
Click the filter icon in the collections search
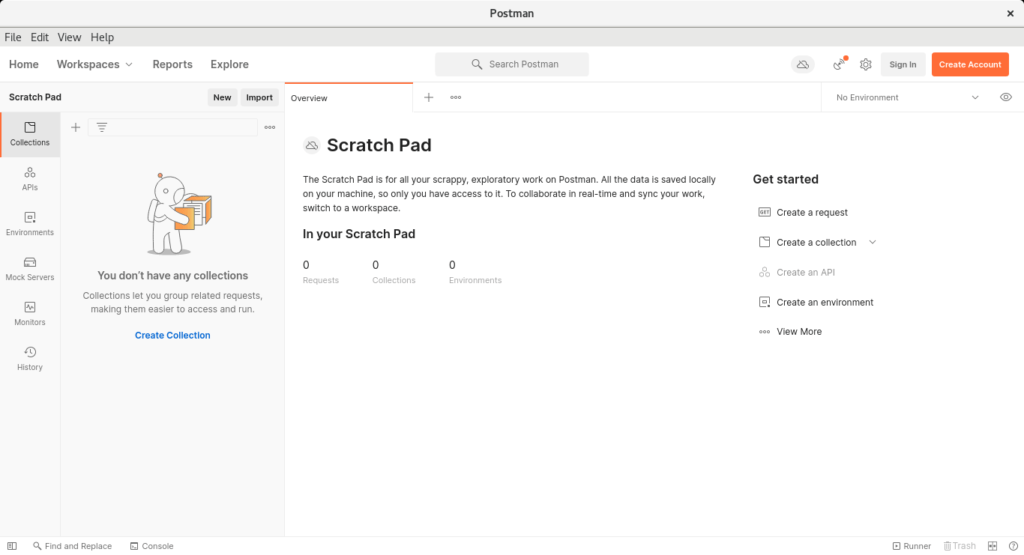(102, 127)
